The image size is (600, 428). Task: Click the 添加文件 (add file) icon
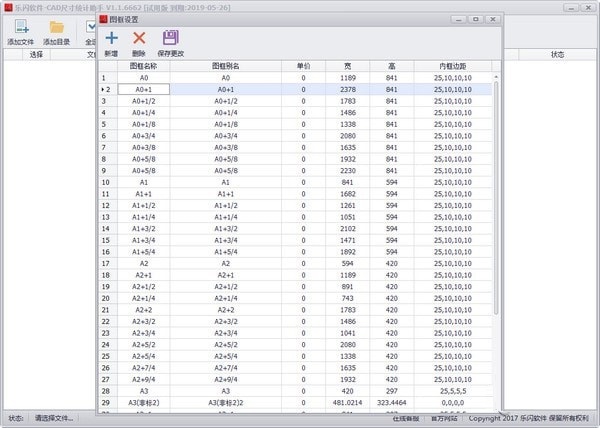click(19, 29)
